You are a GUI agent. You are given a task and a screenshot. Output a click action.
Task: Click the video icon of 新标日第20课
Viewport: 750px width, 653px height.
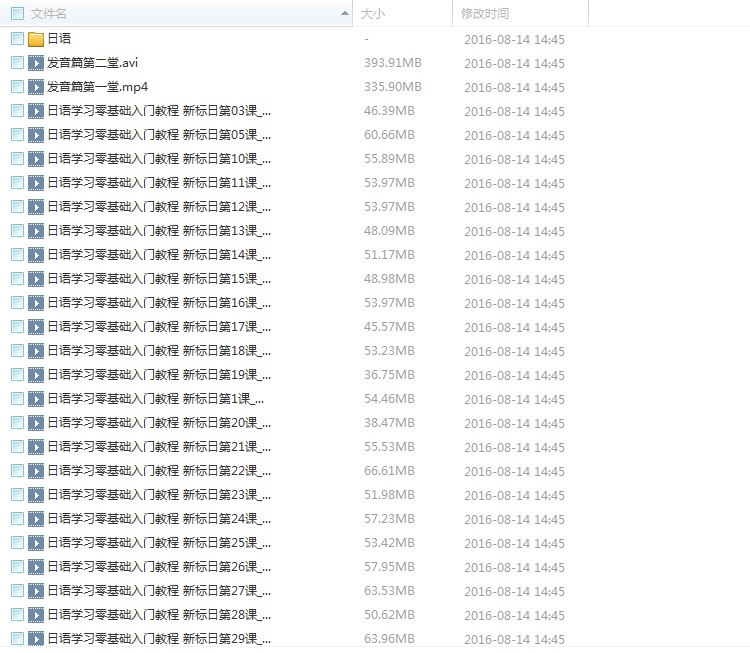[x=36, y=423]
